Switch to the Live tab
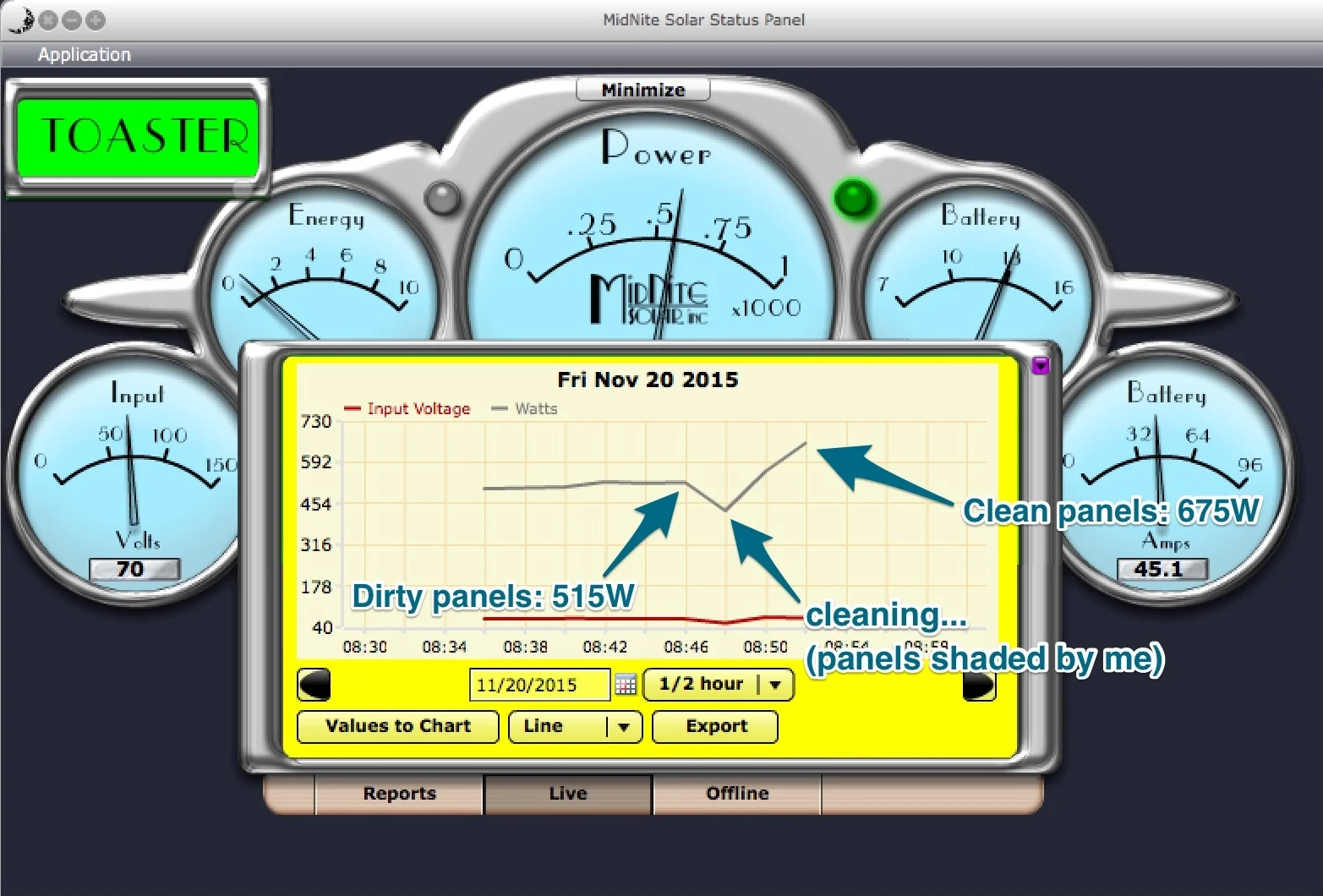1323x896 pixels. [x=568, y=794]
